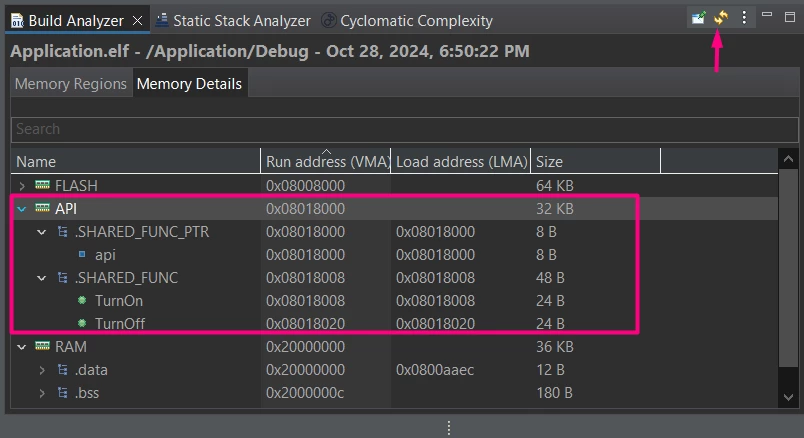Click the TurnOff function green icon
This screenshot has width=804, height=438.
[82, 323]
